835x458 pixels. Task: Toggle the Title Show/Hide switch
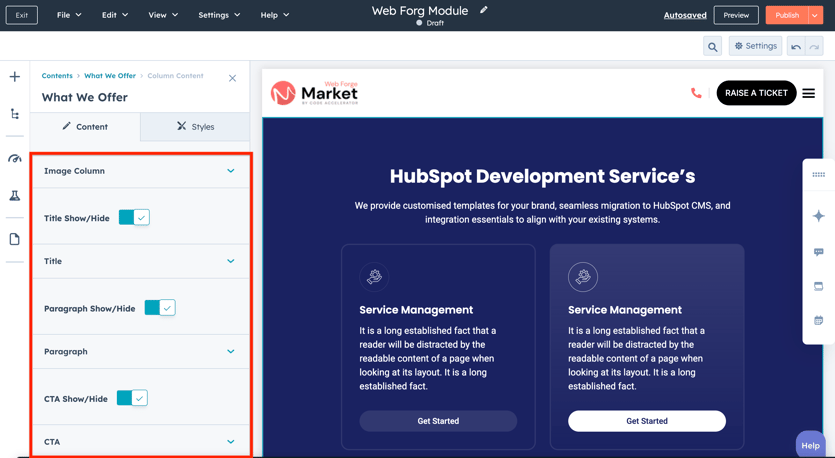(134, 218)
